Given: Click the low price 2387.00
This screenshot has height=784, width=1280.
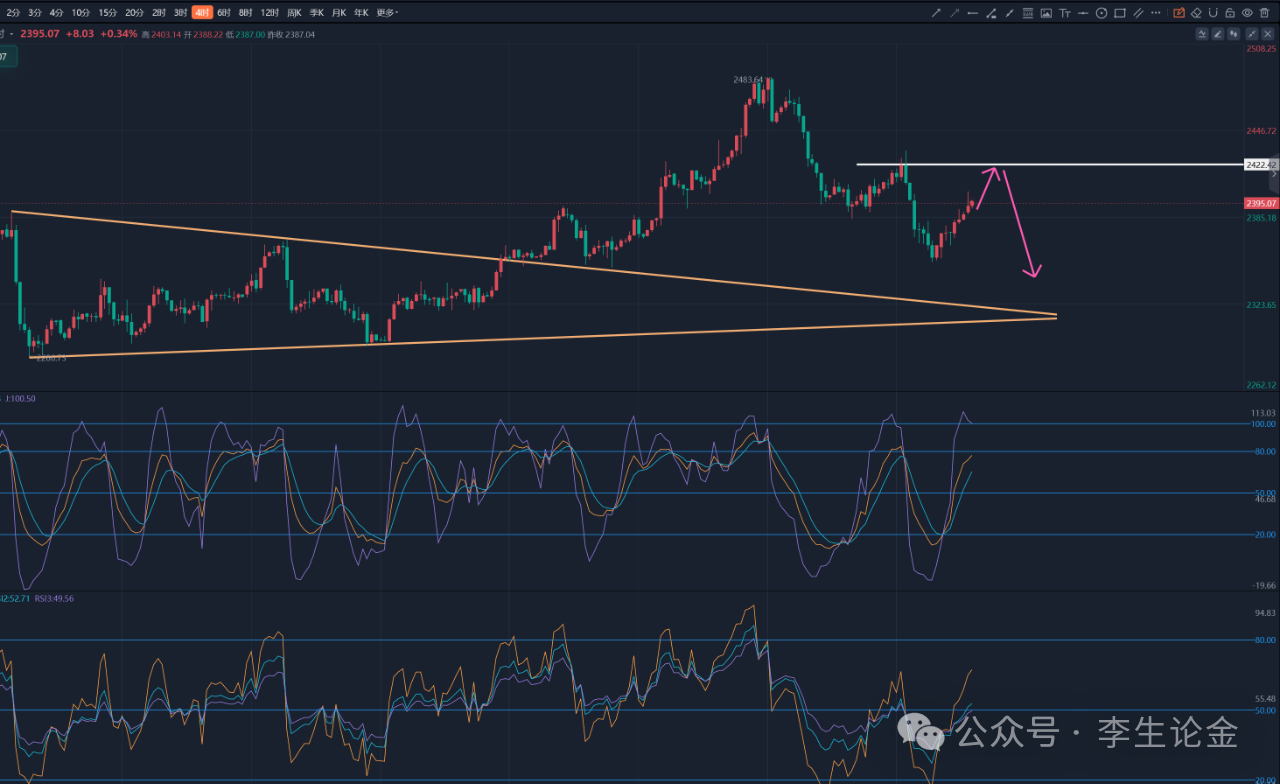Looking at the screenshot, I should 250,35.
